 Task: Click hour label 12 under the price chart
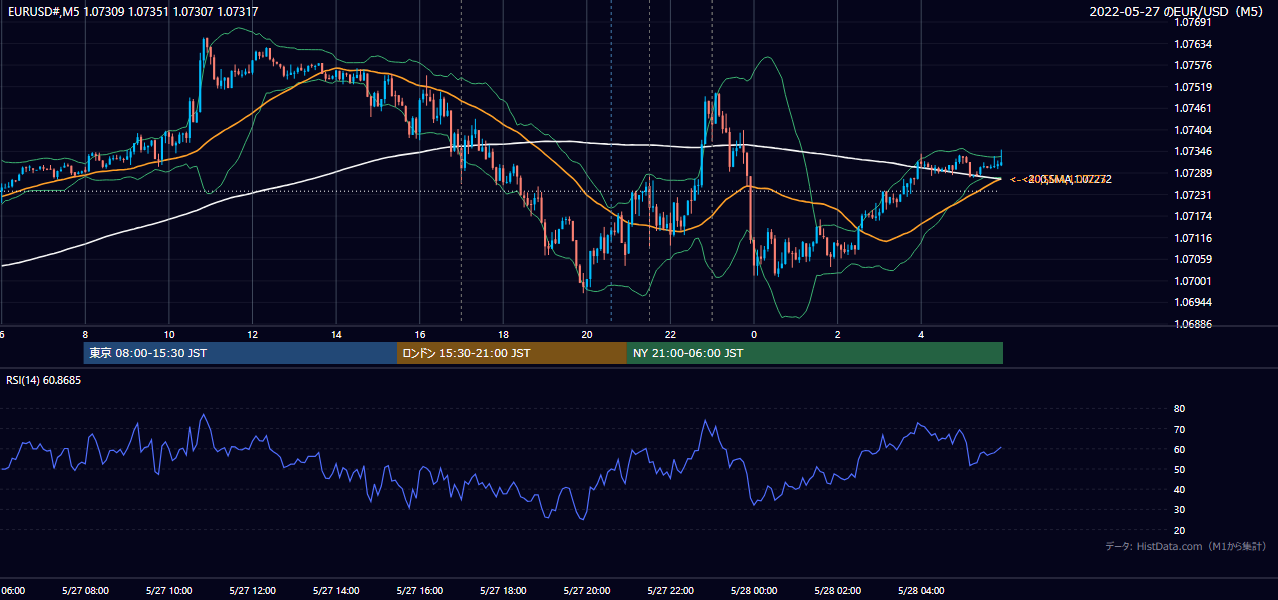click(253, 335)
